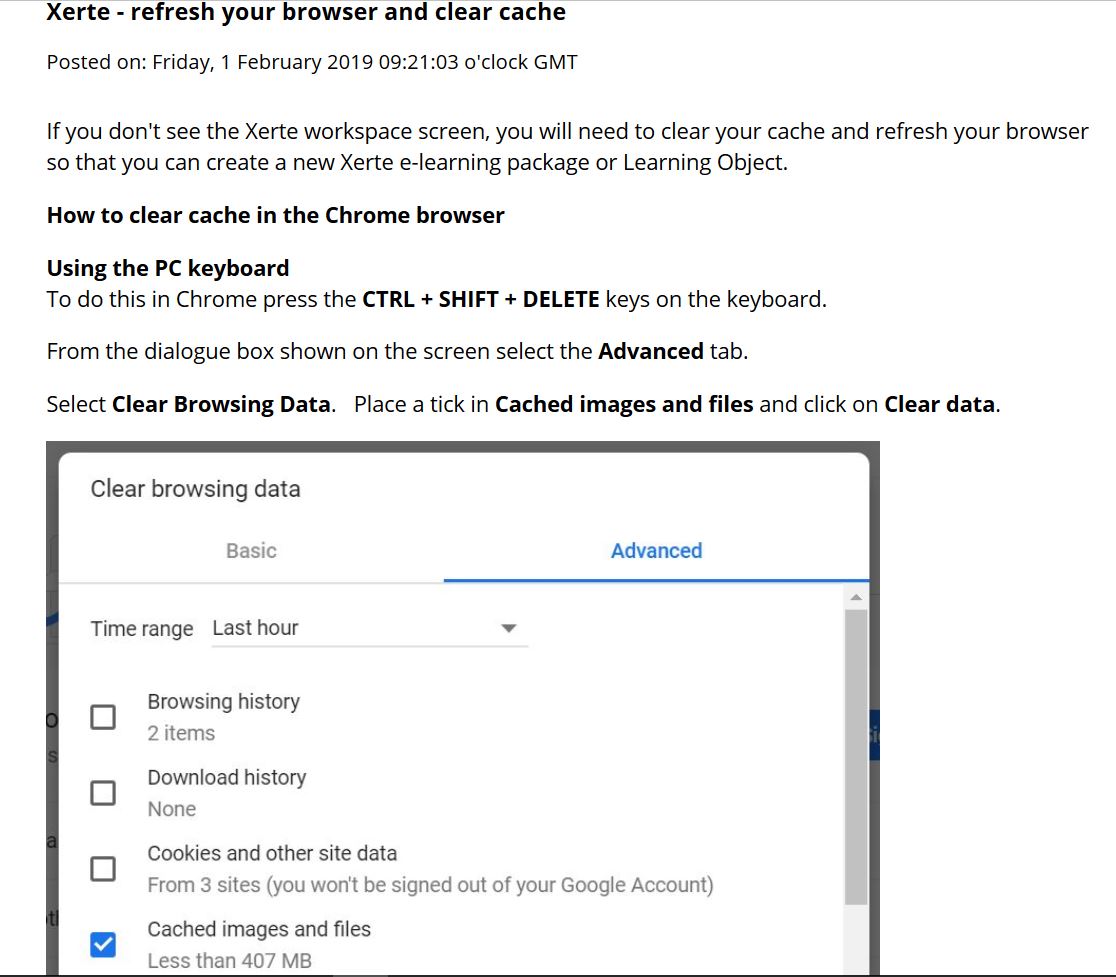Click the dialog scrollbar up arrow
Screen dimensions: 1116x977
tap(856, 598)
